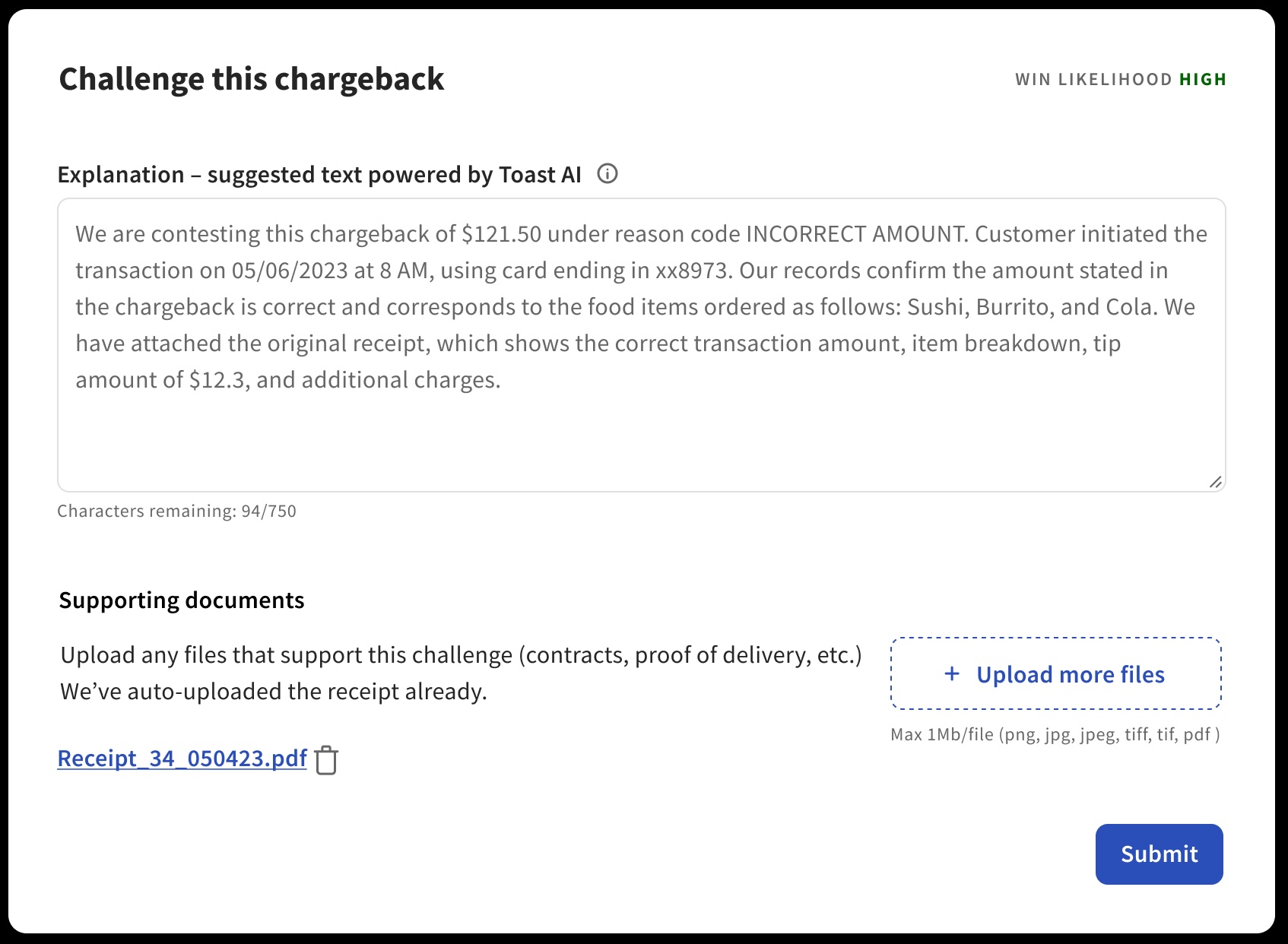Click the Supporting documents heading
This screenshot has height=944, width=1288.
click(x=182, y=600)
